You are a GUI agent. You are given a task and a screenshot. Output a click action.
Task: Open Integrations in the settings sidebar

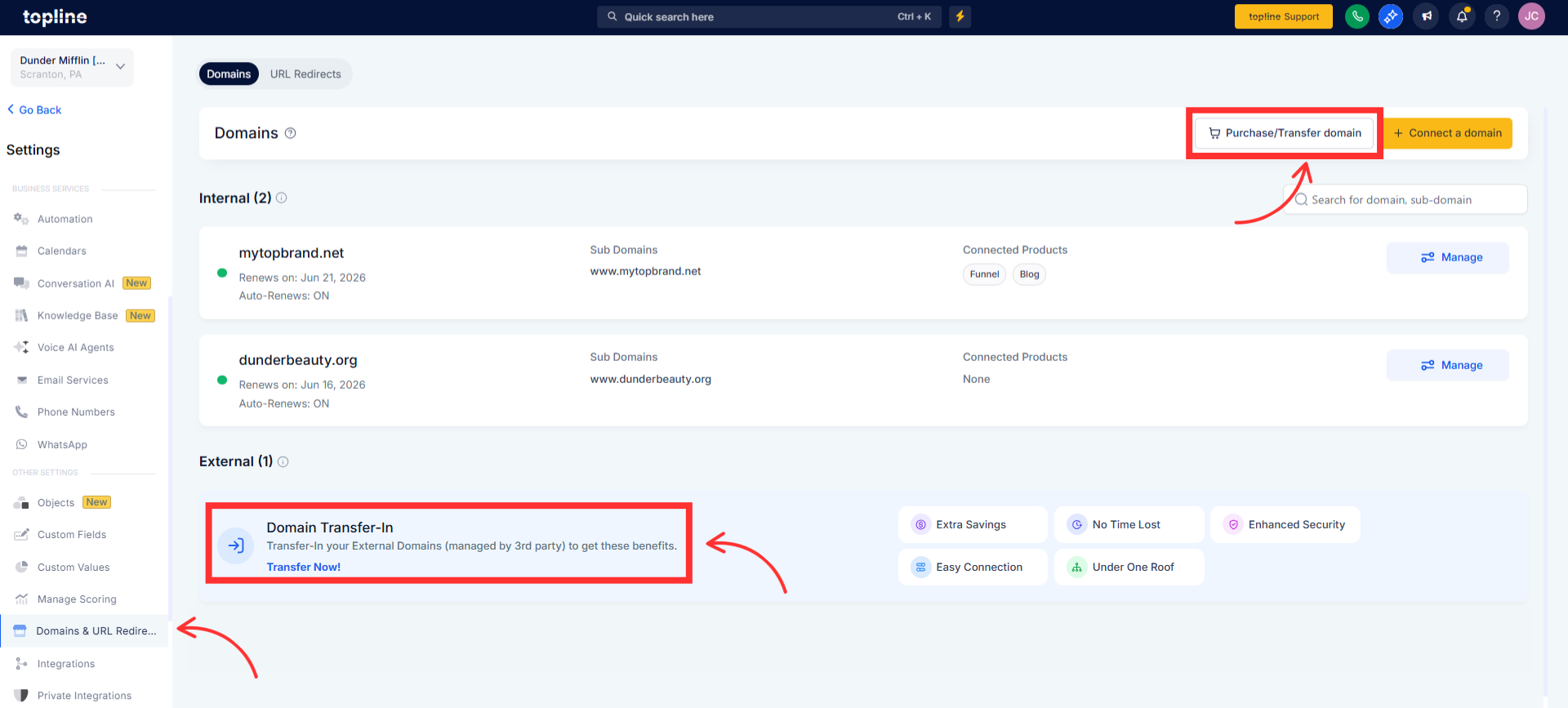(65, 664)
